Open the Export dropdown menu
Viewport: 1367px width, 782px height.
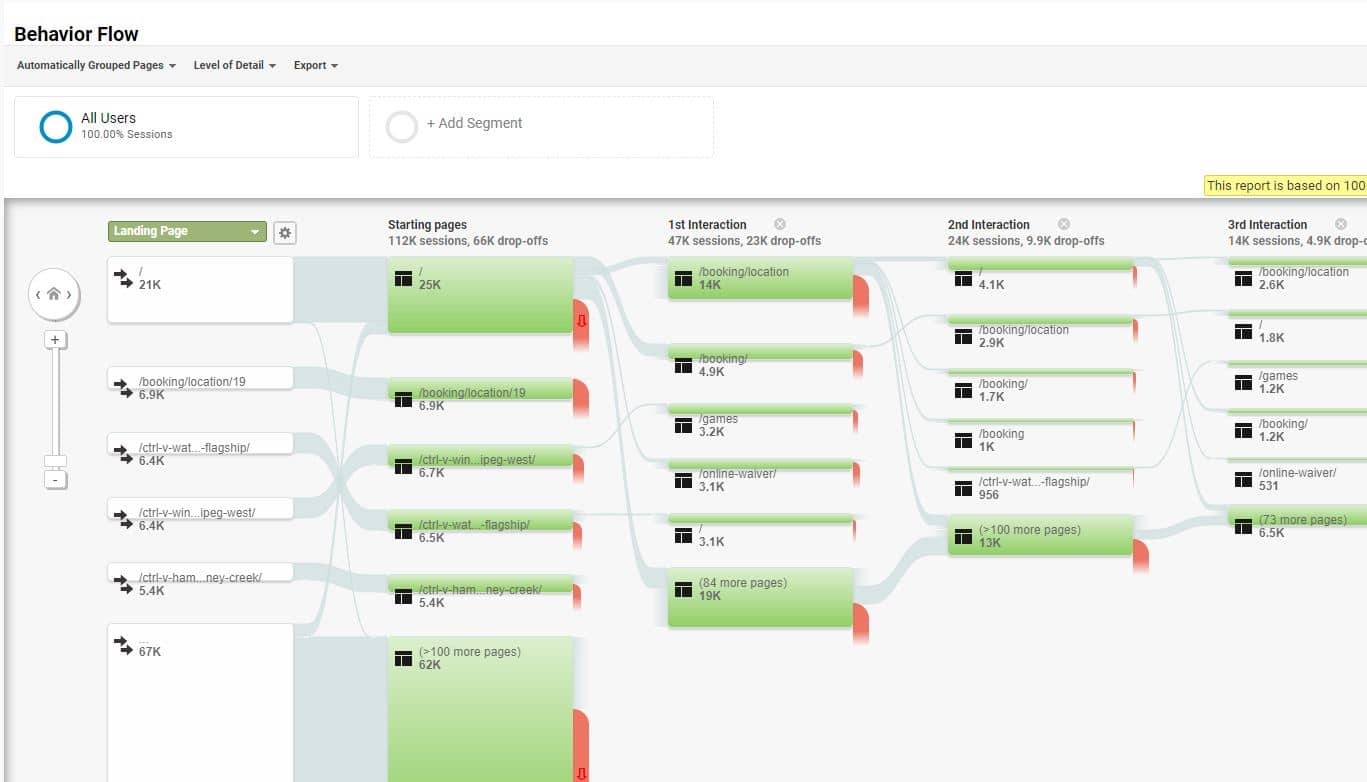(316, 65)
